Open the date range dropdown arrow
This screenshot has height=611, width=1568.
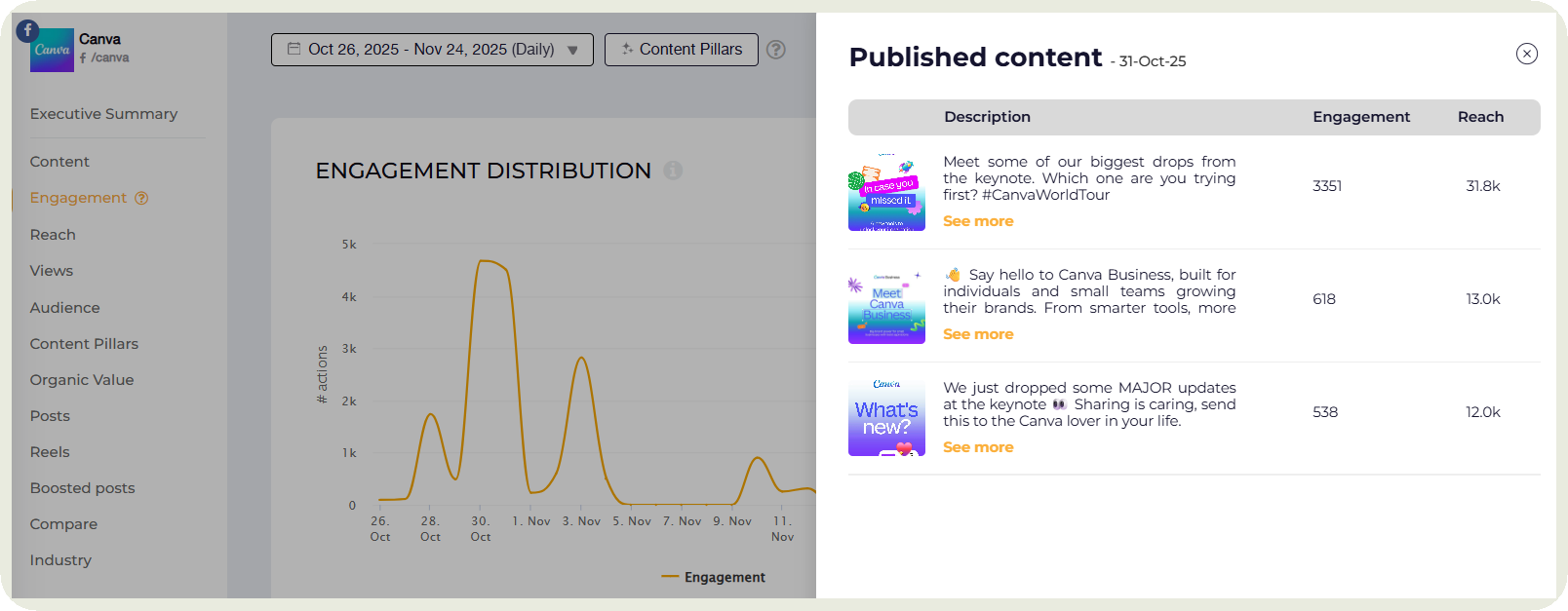click(572, 50)
